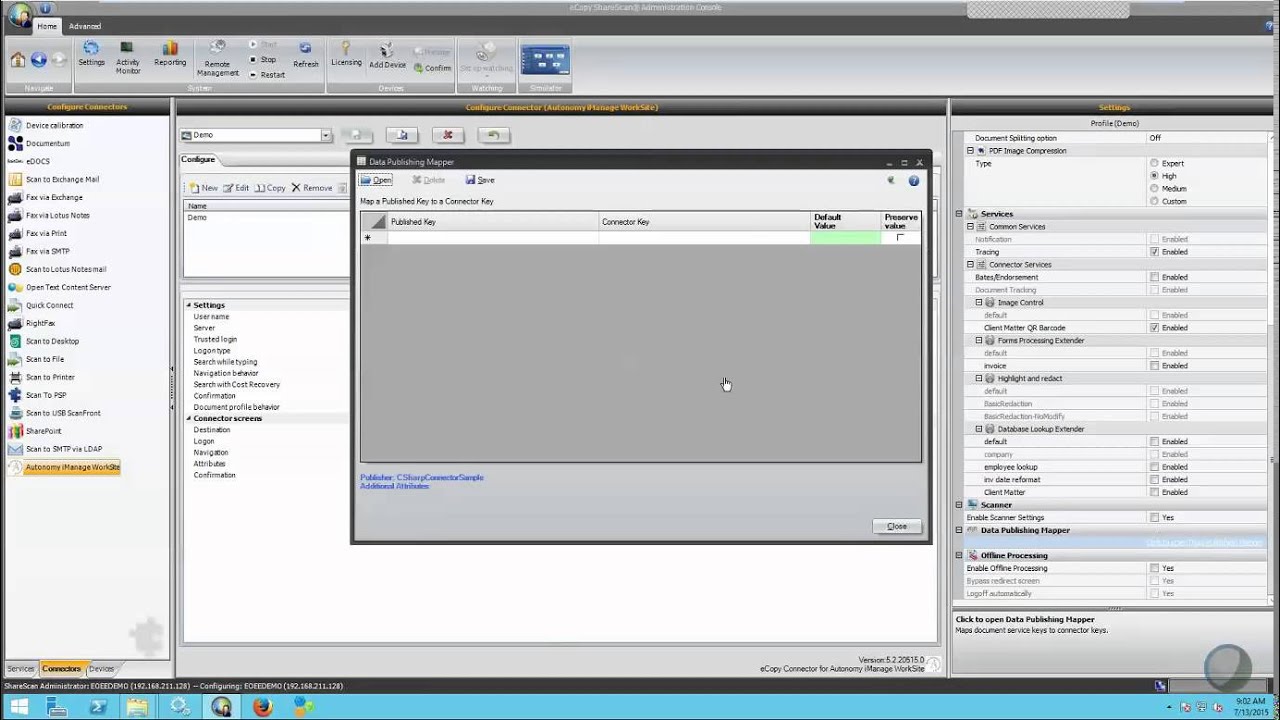Open Settings in the System ribbon group
The image size is (1280, 720).
91,54
